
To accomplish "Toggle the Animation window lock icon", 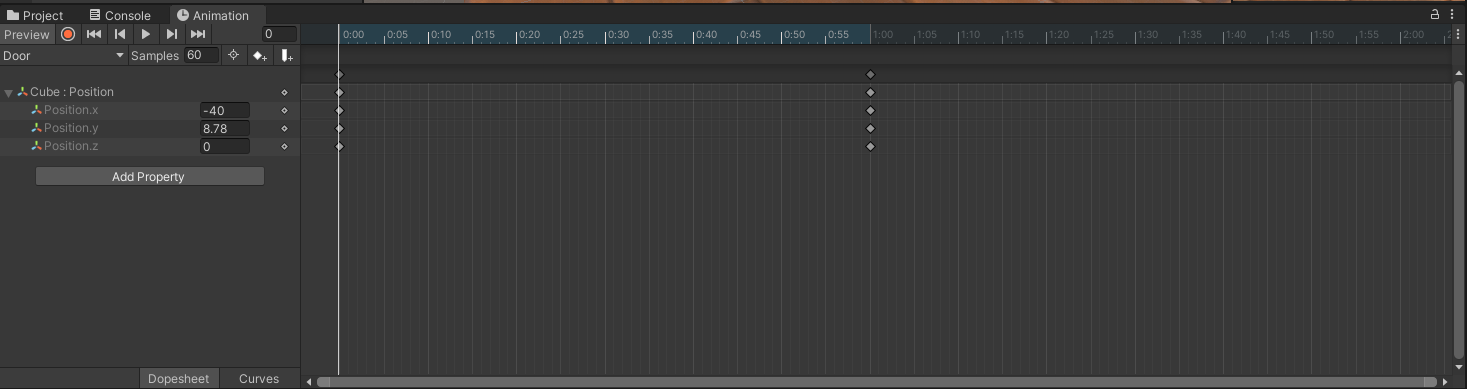I will 1435,14.
